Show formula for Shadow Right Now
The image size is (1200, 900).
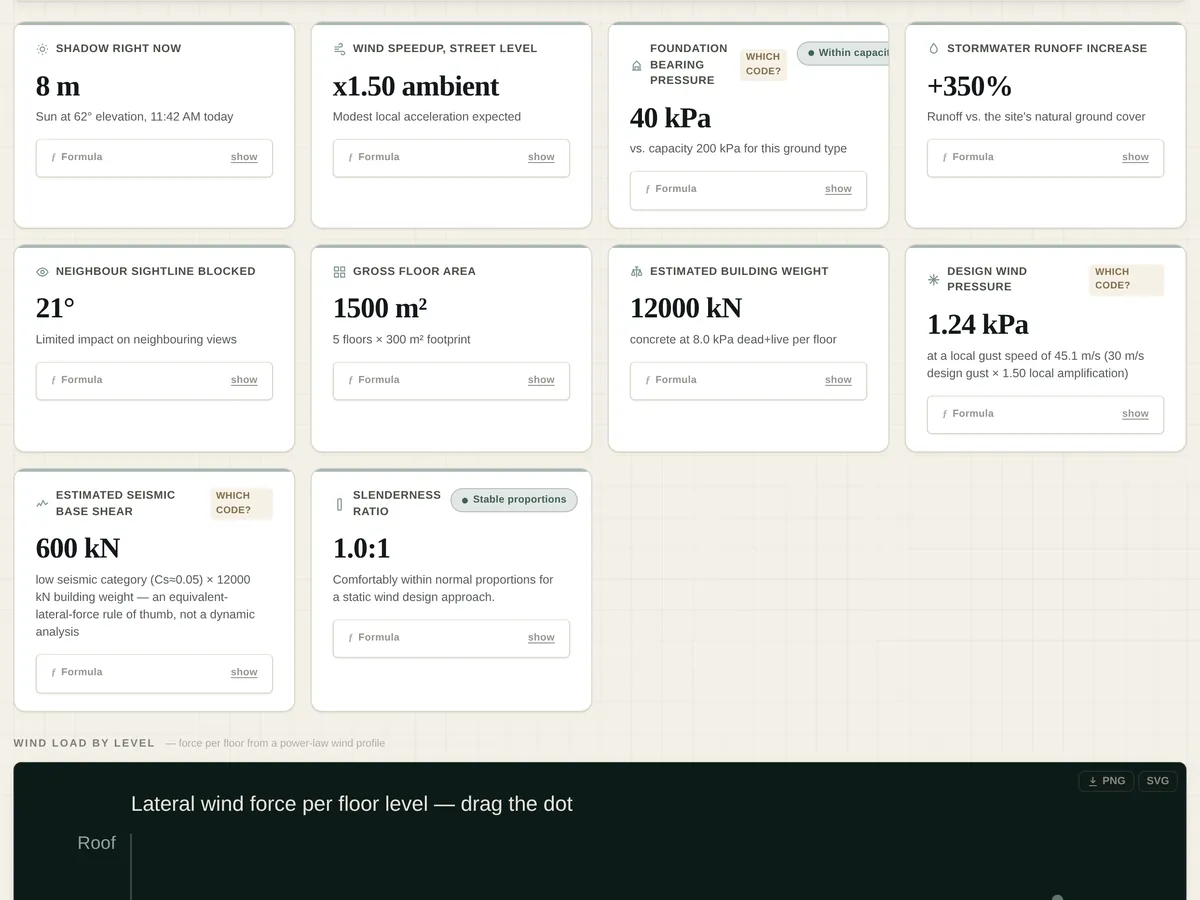point(244,157)
